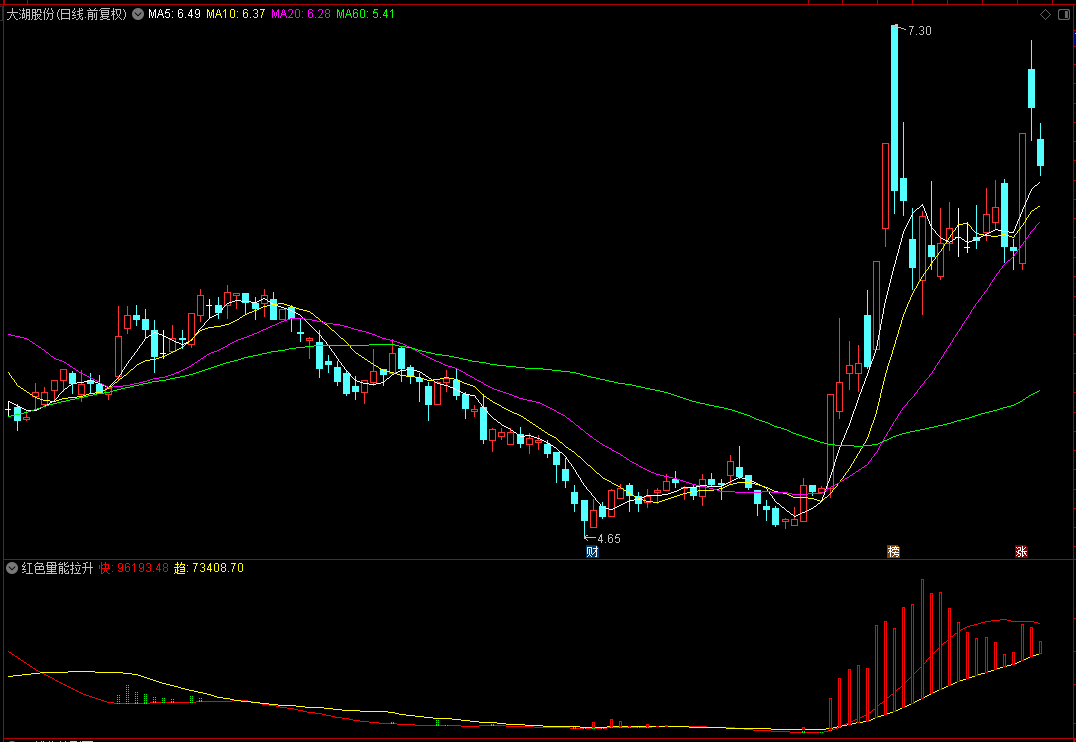
Task: Click the MA60: 5.41 label
Action: tap(366, 14)
